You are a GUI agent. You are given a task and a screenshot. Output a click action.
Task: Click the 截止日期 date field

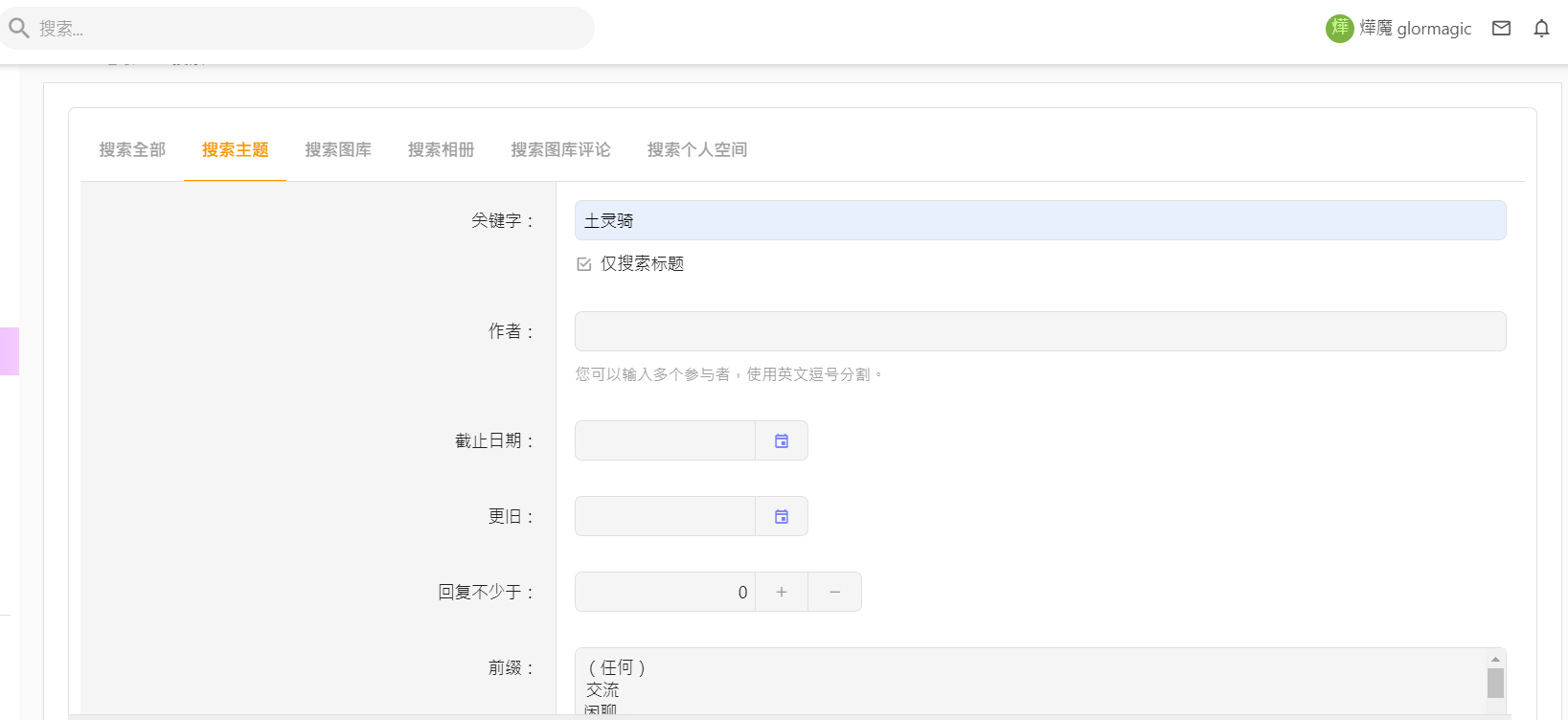click(x=665, y=440)
